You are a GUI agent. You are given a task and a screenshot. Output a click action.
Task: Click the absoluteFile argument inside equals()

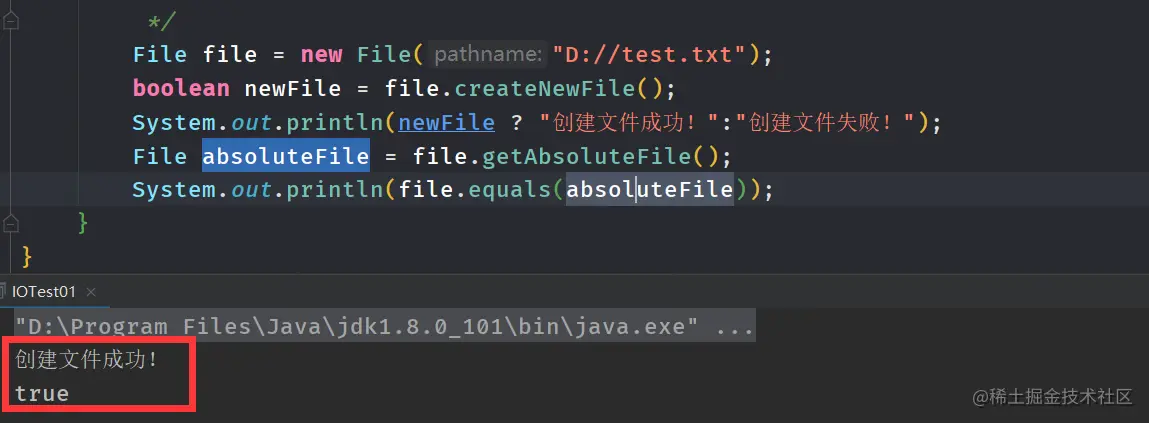tap(650, 190)
